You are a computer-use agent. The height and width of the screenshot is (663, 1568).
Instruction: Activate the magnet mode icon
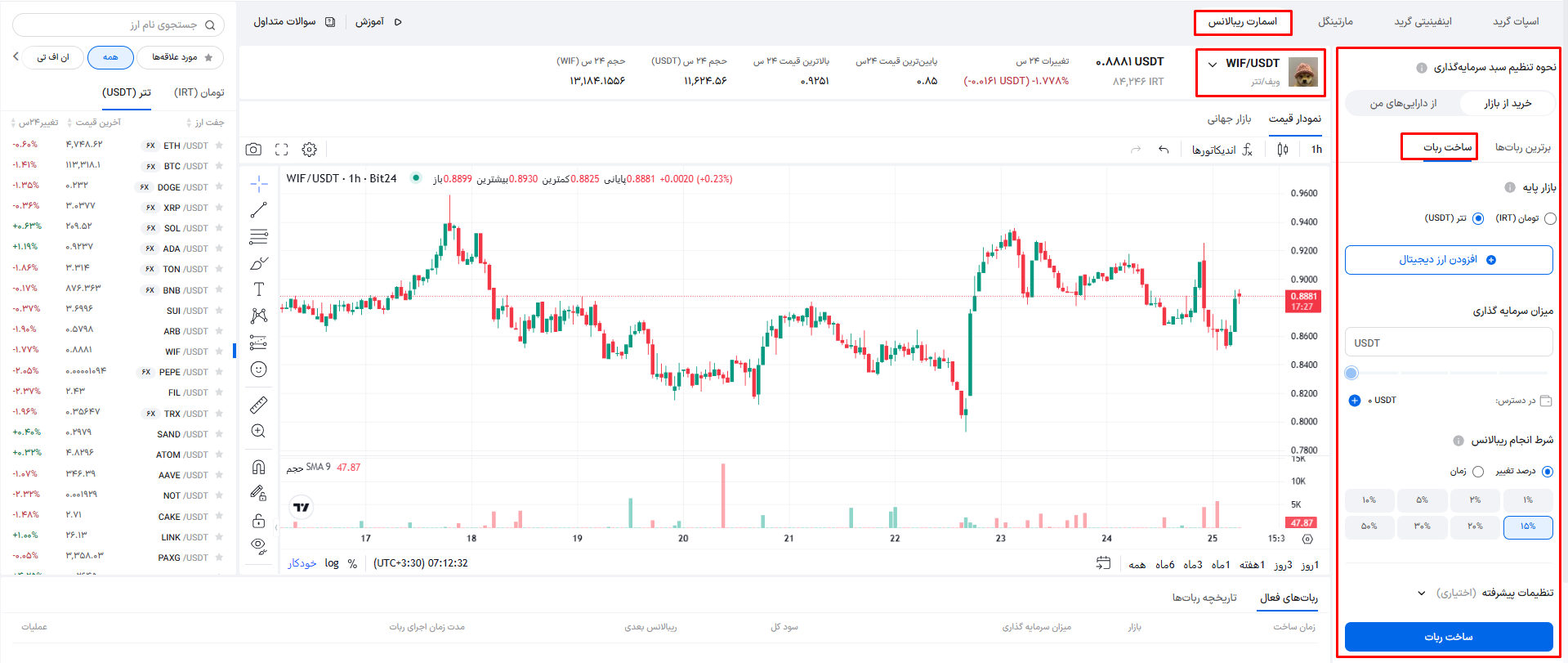[258, 467]
